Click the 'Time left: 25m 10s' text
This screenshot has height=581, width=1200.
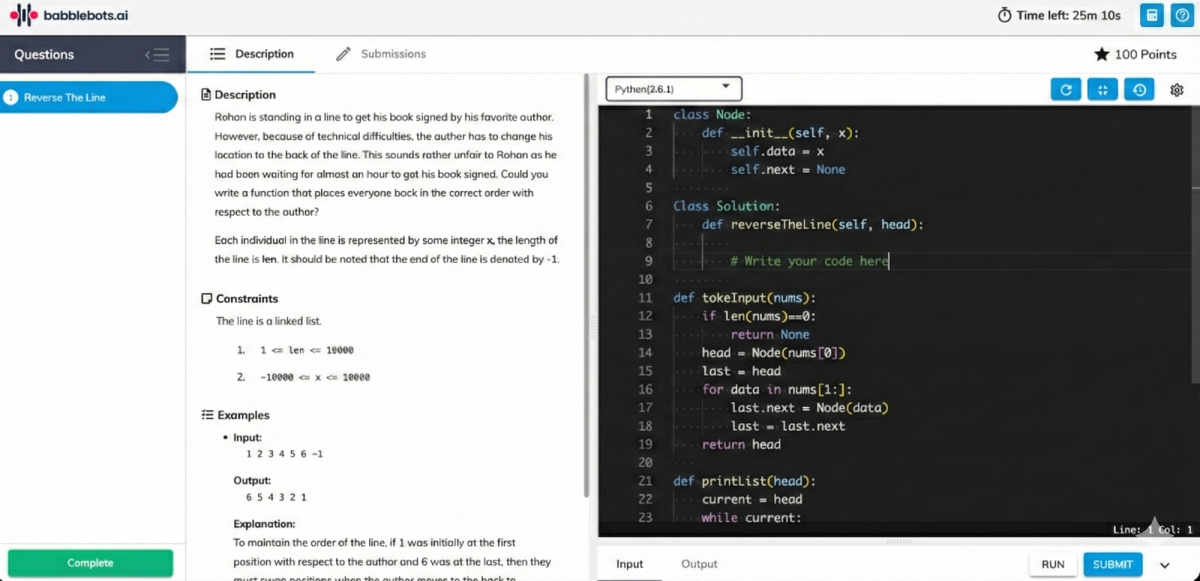[1068, 16]
